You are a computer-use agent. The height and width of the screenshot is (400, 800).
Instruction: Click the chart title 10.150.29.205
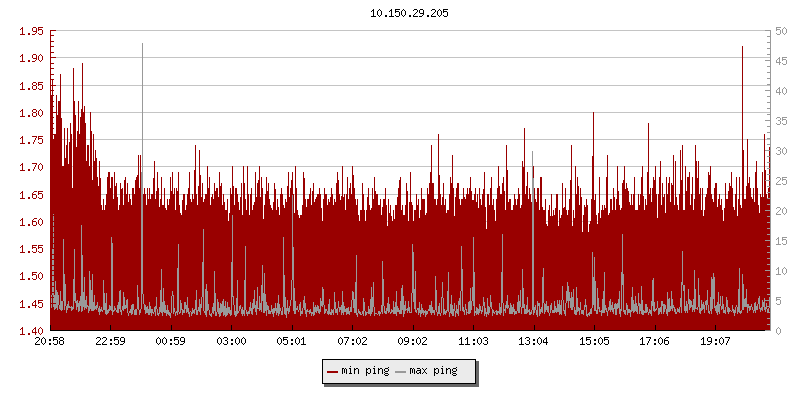pos(409,13)
